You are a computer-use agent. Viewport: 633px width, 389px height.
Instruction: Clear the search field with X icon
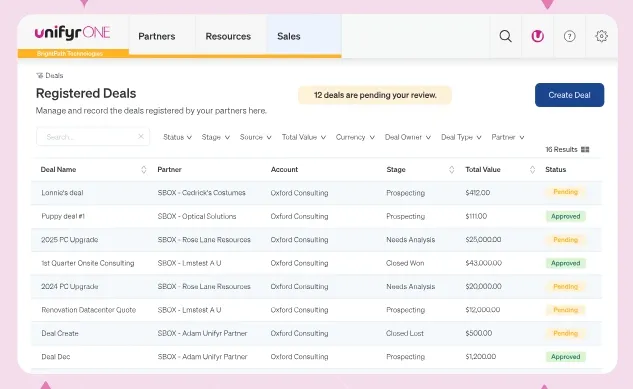(x=141, y=136)
